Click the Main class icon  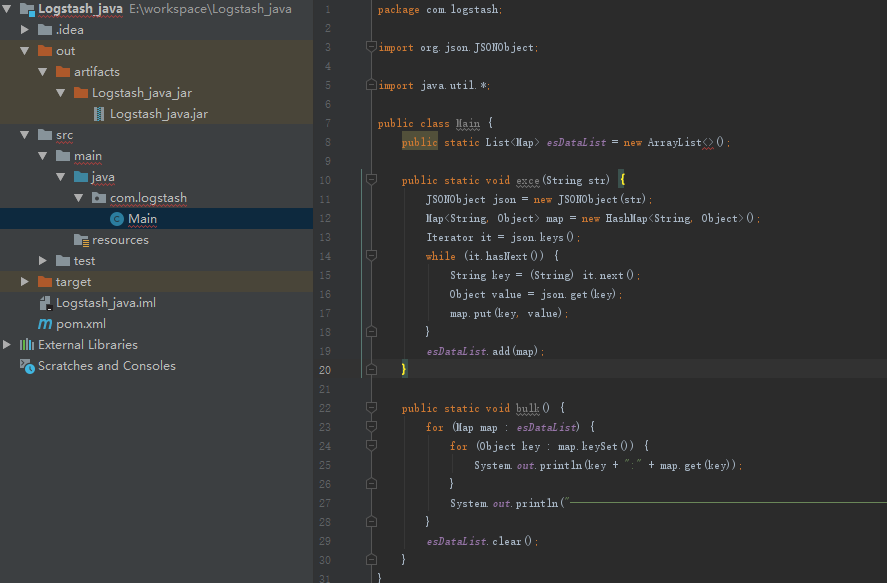pos(117,219)
